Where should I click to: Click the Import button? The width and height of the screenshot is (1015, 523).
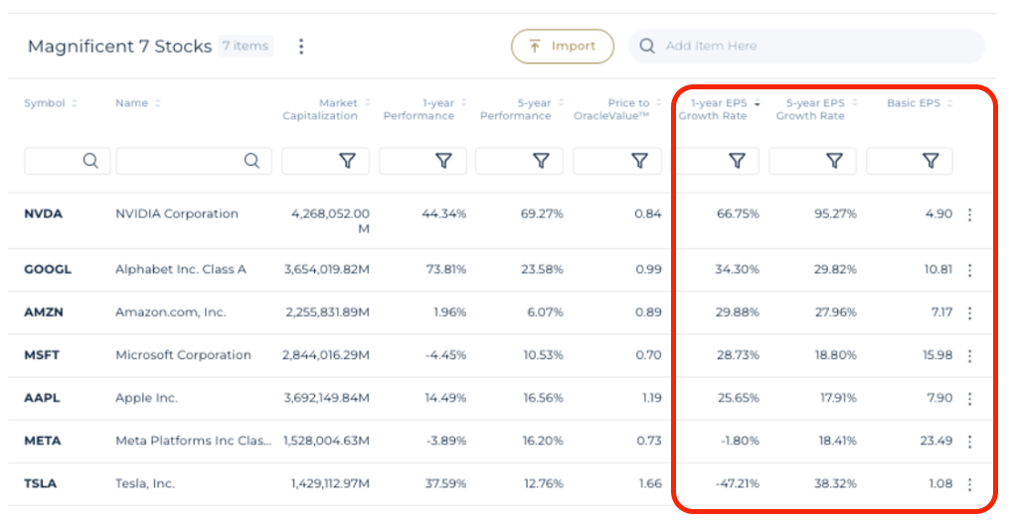click(562, 46)
